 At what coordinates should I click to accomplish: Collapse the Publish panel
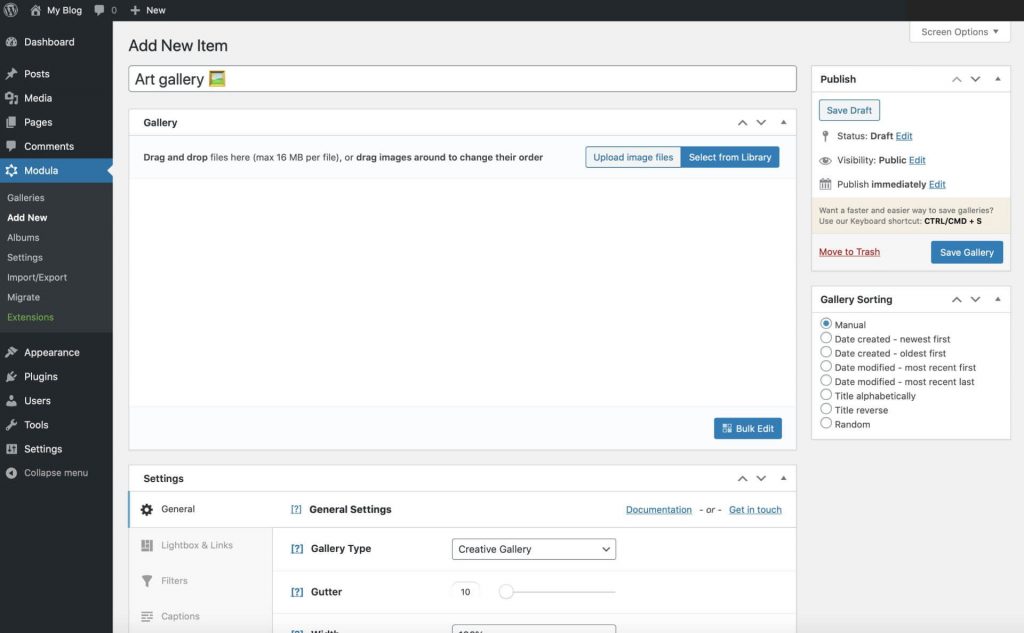coord(998,79)
